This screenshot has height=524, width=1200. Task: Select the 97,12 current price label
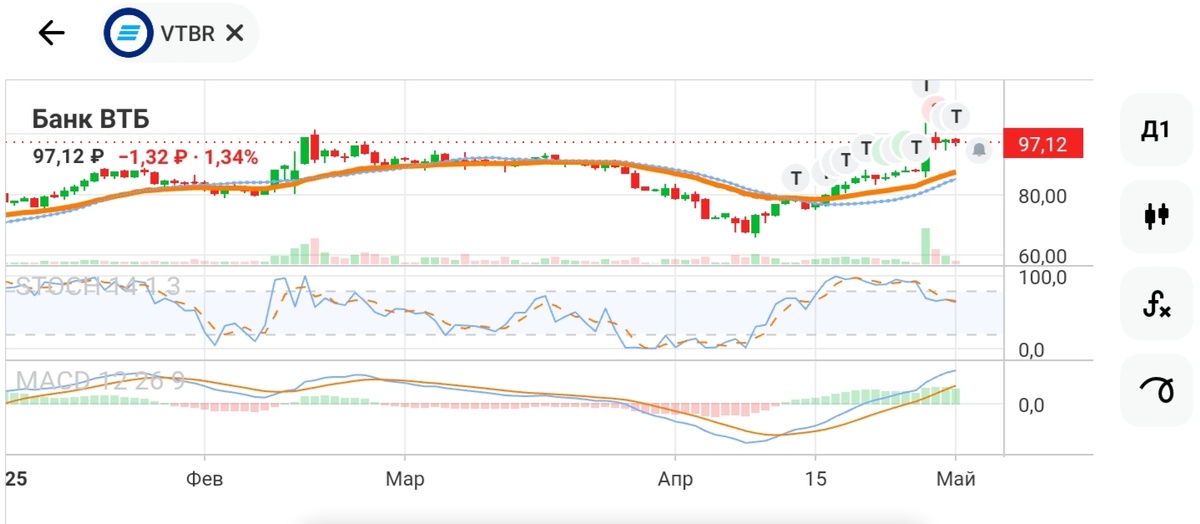1042,145
